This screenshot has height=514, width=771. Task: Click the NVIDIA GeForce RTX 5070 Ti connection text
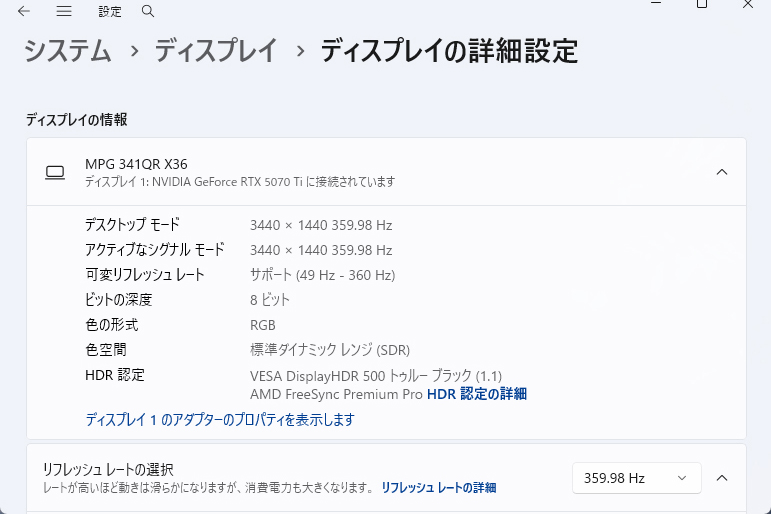(x=240, y=182)
